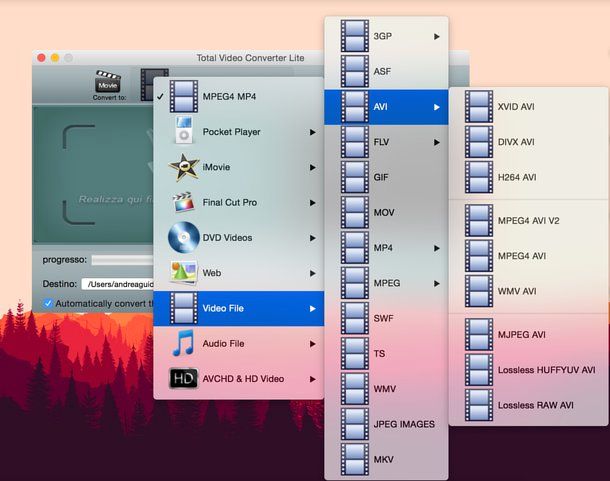This screenshot has width=610, height=481.
Task: Choose the MP4 entry in the video list
Action: 386,248
